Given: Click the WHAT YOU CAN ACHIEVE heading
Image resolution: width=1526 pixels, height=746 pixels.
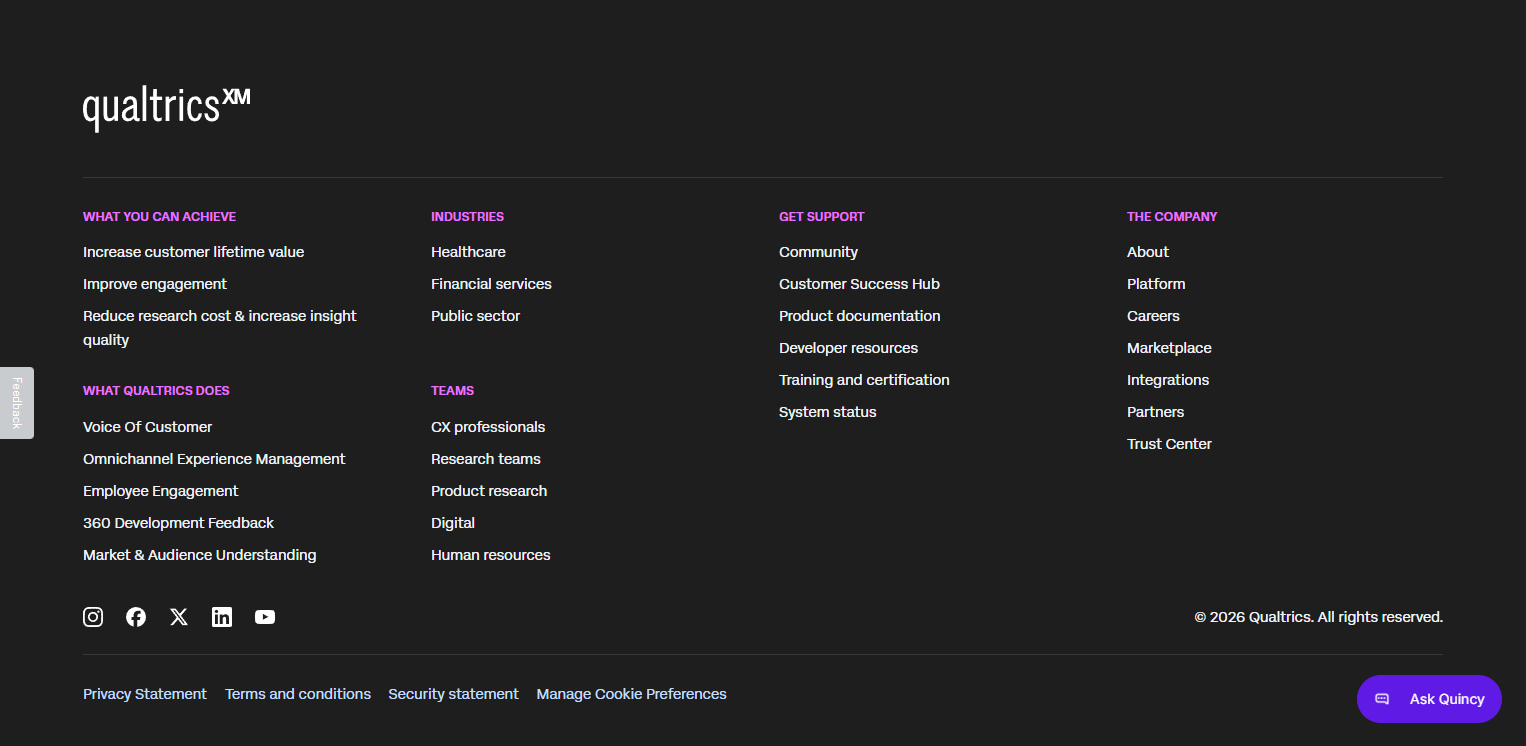Looking at the screenshot, I should coord(159,217).
